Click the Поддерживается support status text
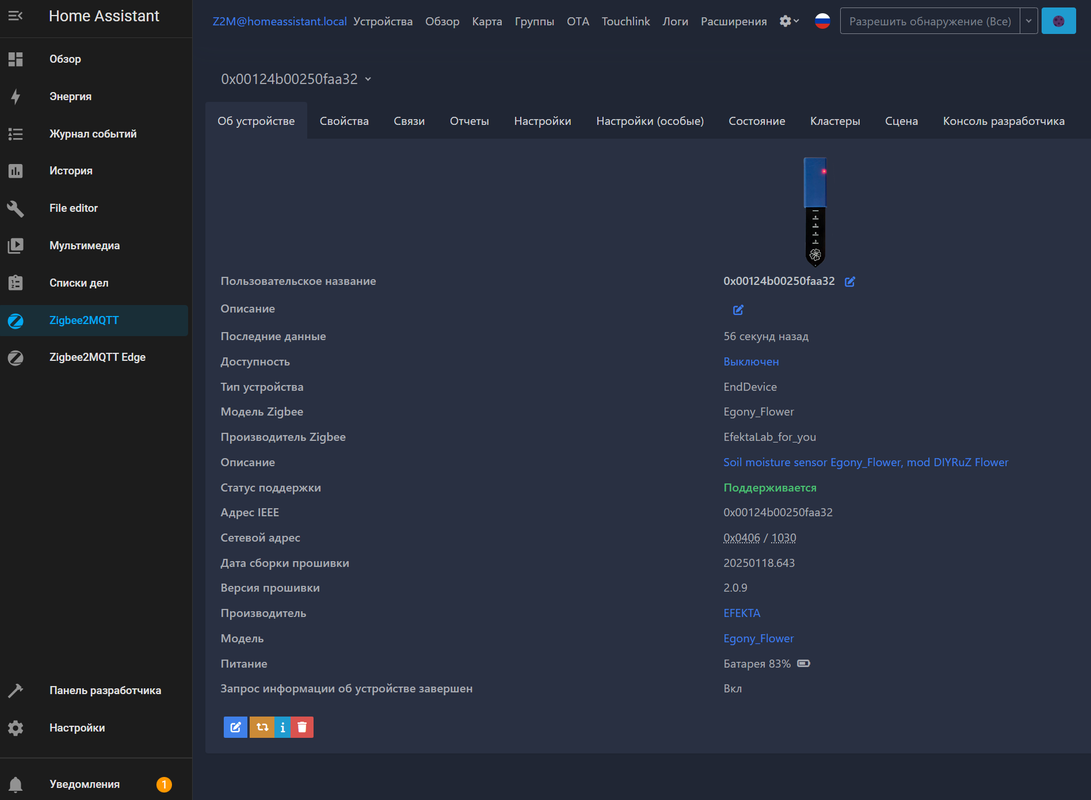 click(770, 488)
